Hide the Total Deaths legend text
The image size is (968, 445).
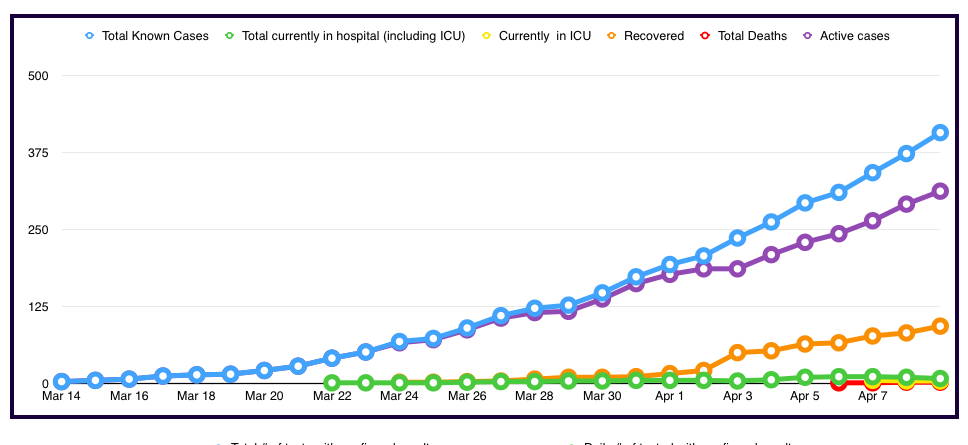click(753, 36)
